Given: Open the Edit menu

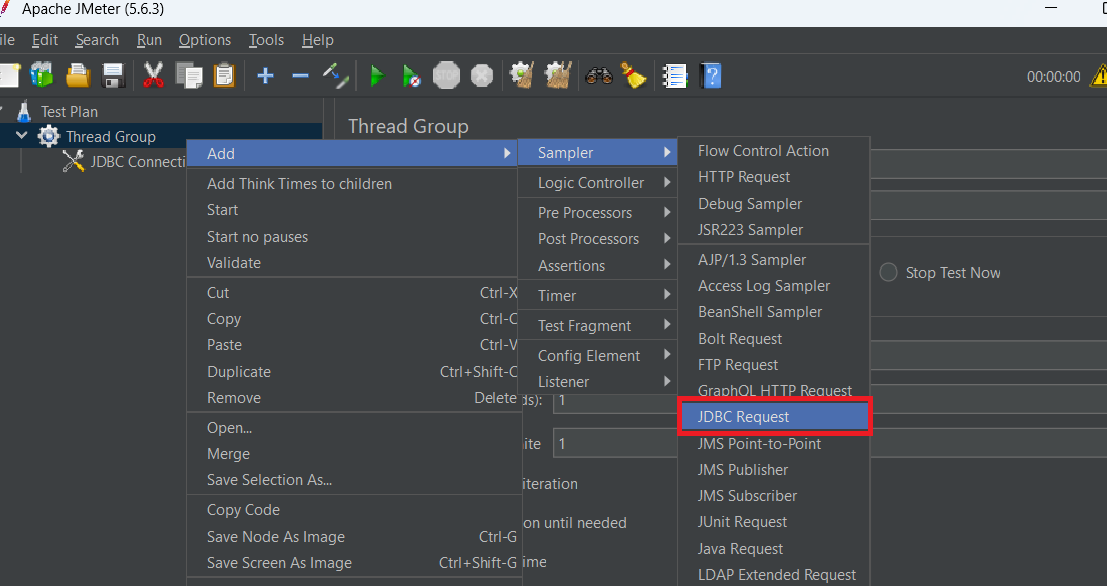Looking at the screenshot, I should (45, 40).
